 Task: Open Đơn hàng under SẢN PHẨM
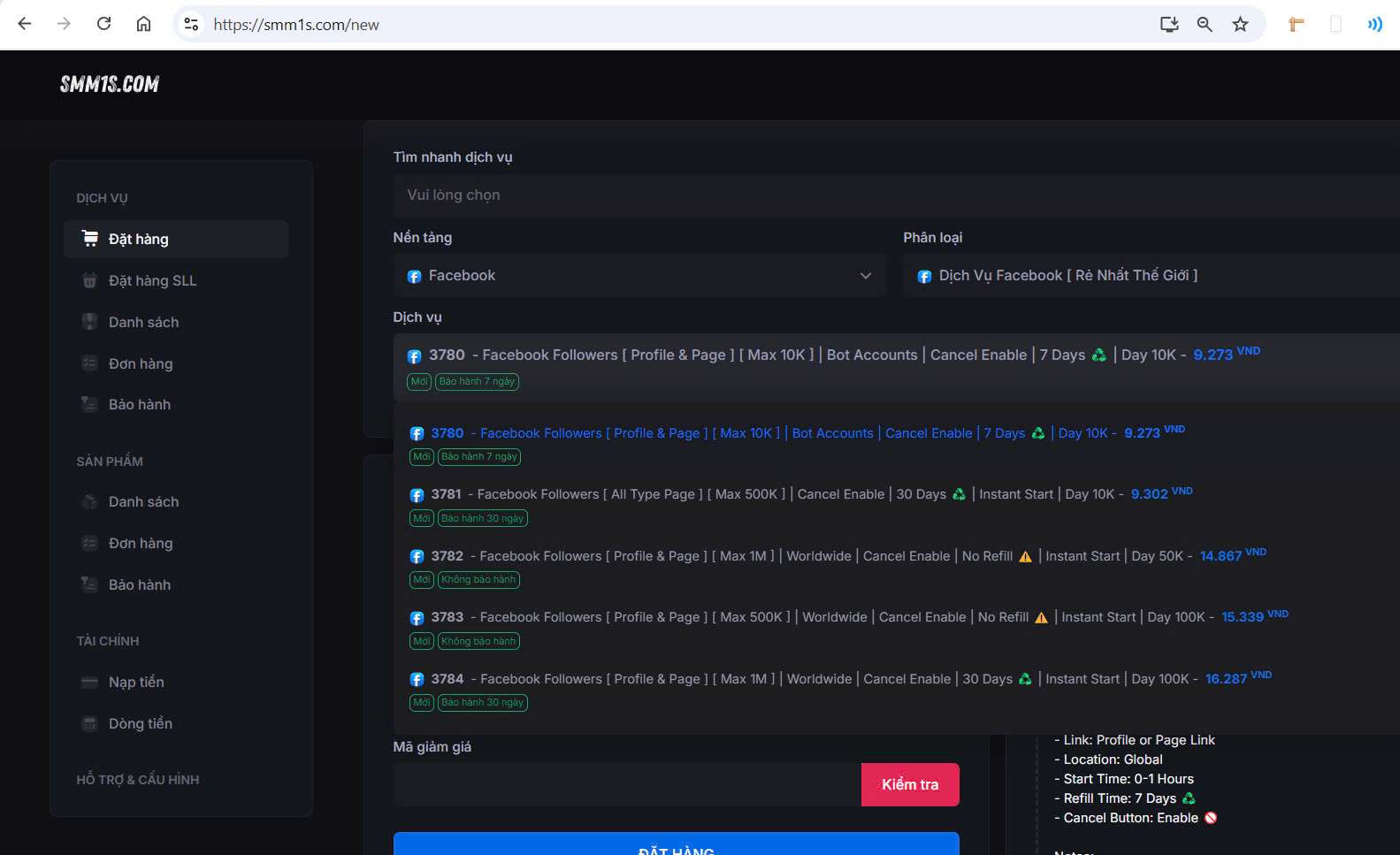coord(176,543)
